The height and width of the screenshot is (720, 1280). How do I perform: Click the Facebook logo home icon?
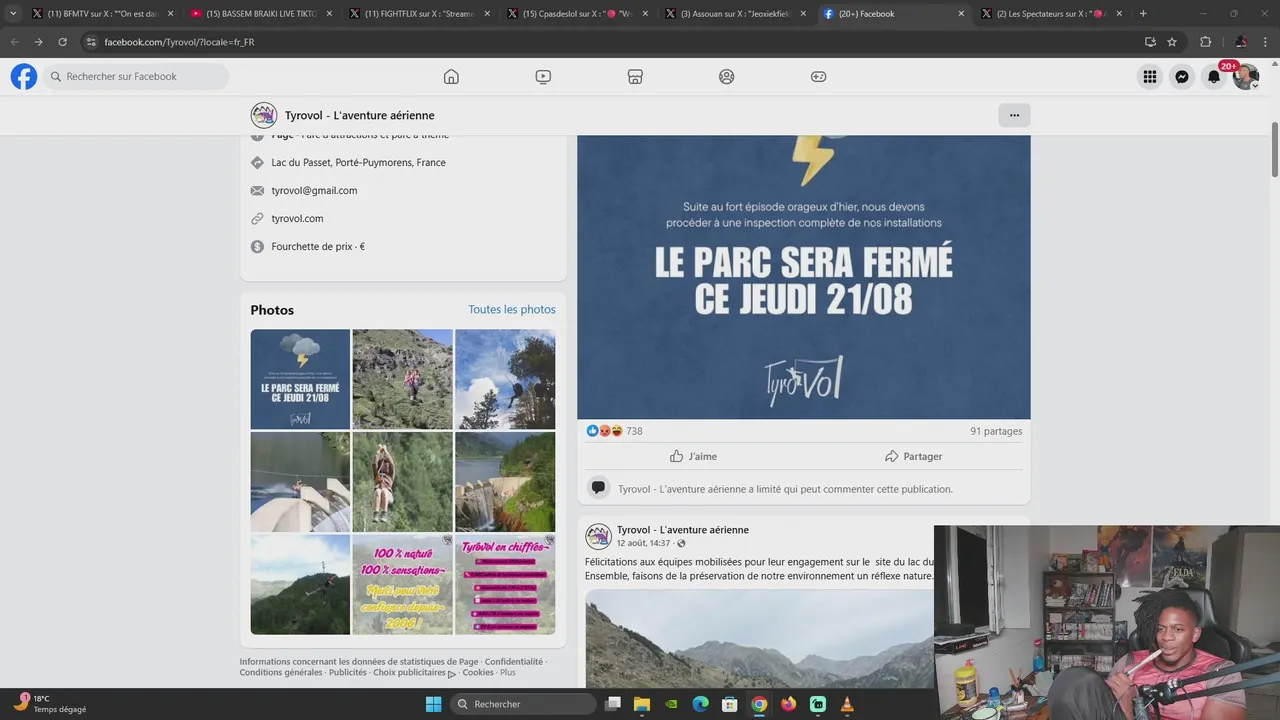pos(24,76)
